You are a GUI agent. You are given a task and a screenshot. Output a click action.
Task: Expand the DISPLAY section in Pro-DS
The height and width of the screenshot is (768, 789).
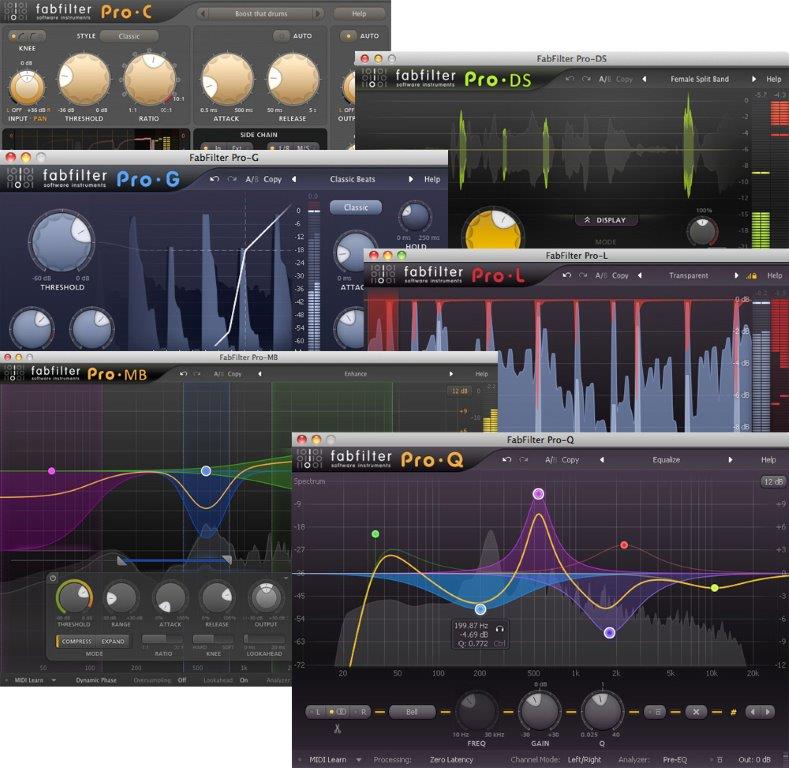click(x=605, y=220)
